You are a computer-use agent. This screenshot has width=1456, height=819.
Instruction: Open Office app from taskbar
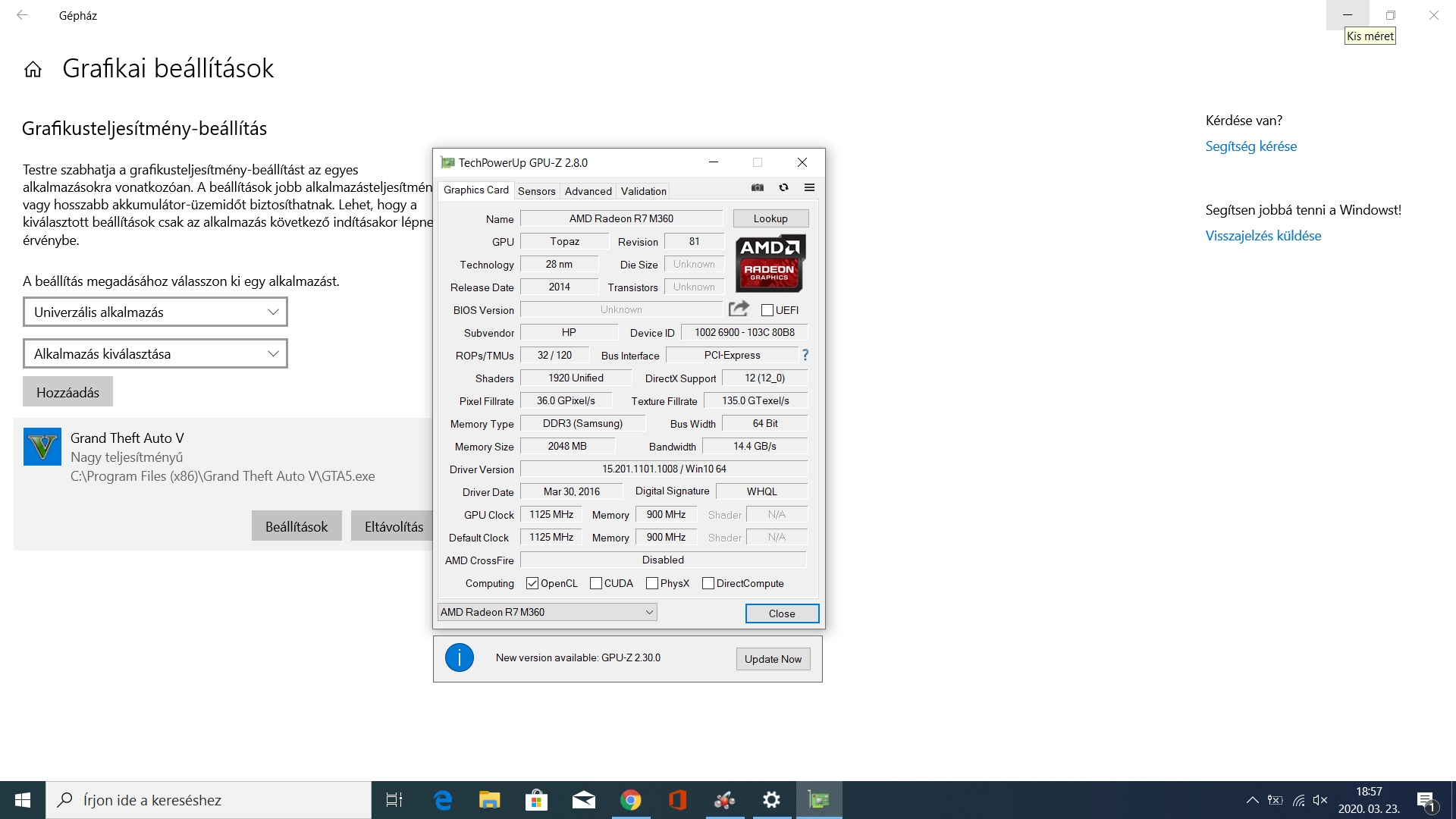678,800
